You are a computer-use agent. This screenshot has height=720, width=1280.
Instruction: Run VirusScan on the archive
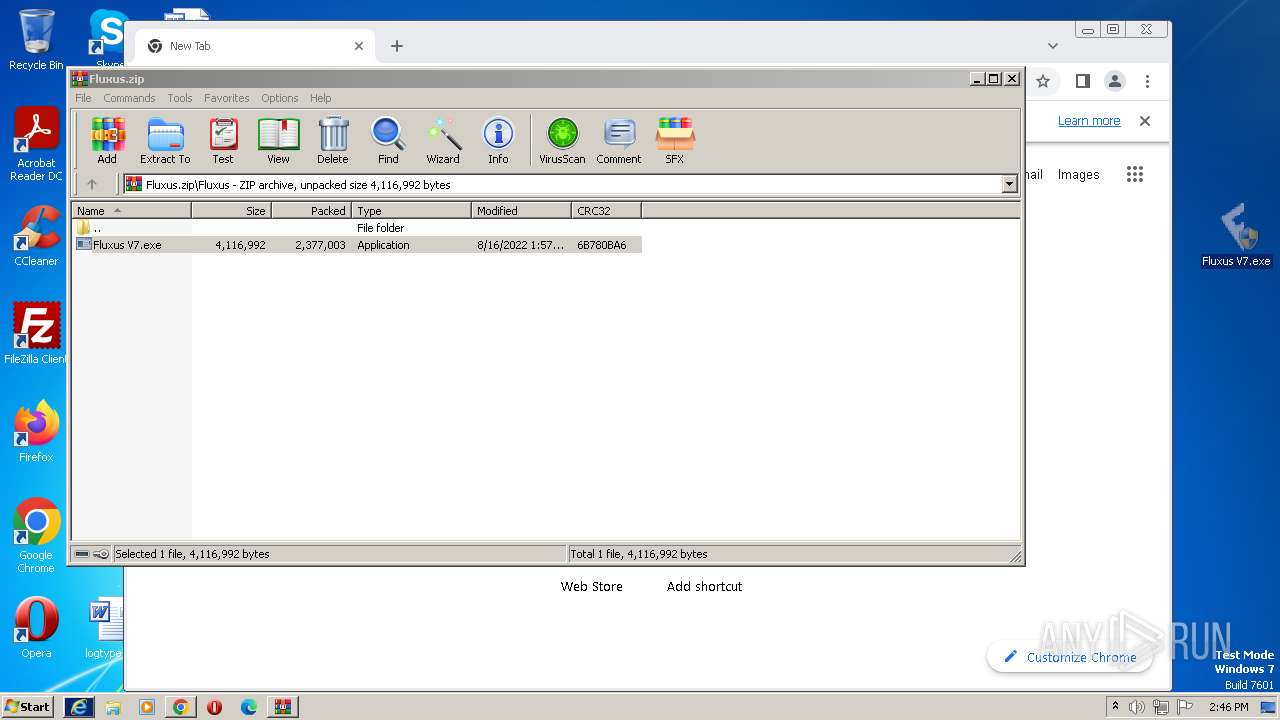pyautogui.click(x=562, y=140)
